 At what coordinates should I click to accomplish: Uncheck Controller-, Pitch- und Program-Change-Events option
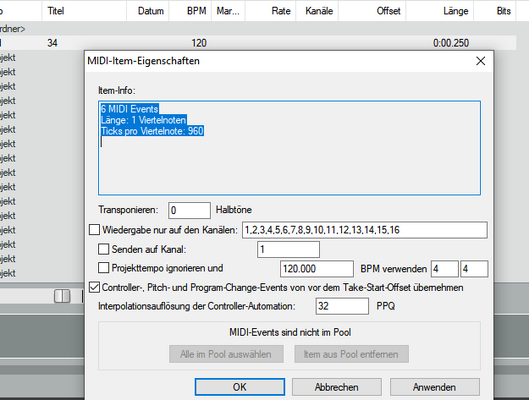94,287
